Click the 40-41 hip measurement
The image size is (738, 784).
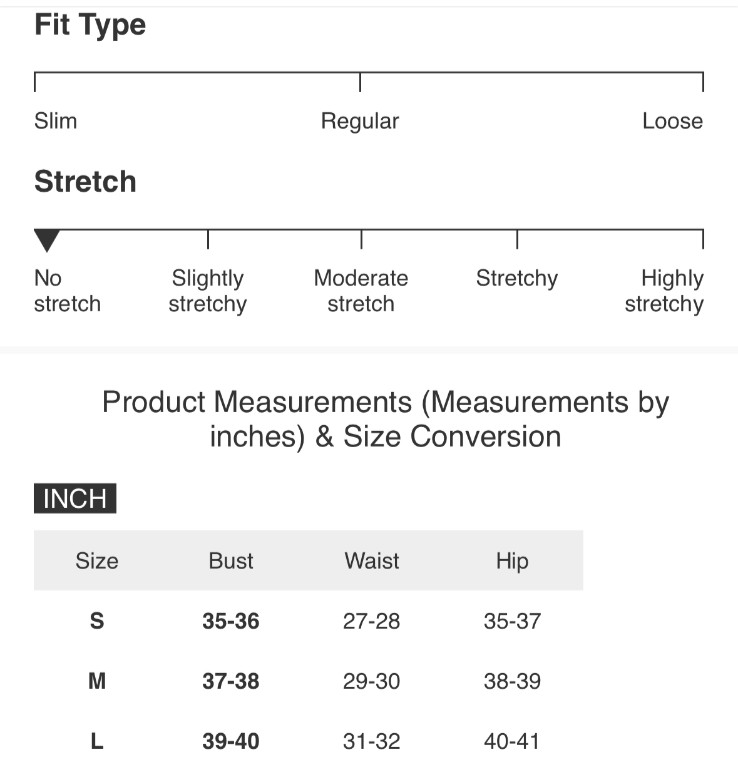pos(512,741)
